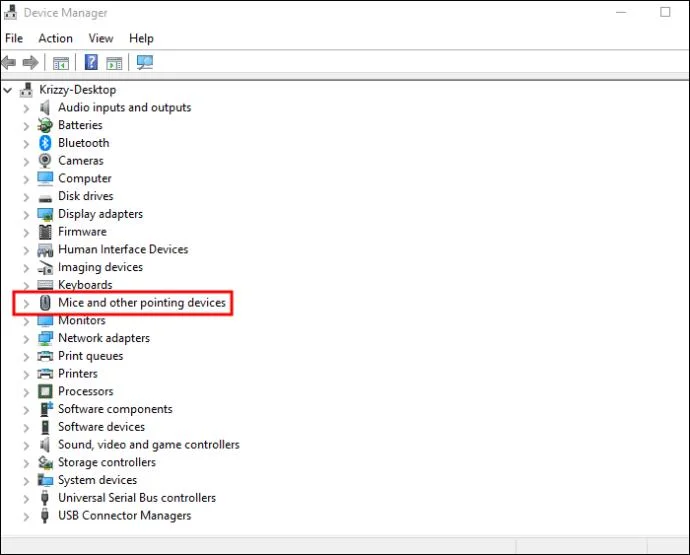The image size is (690, 555).
Task: Click the Cameras webcam icon
Action: pos(45,161)
